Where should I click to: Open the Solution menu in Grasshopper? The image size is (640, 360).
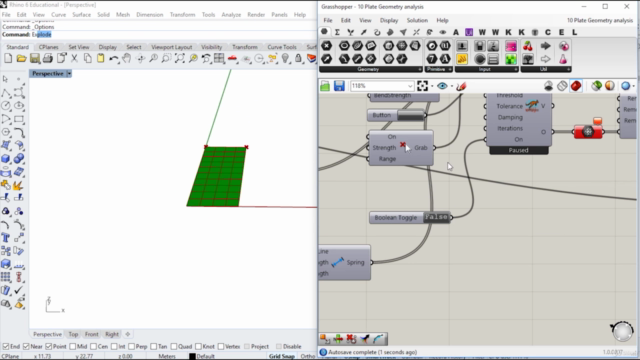coord(417,20)
